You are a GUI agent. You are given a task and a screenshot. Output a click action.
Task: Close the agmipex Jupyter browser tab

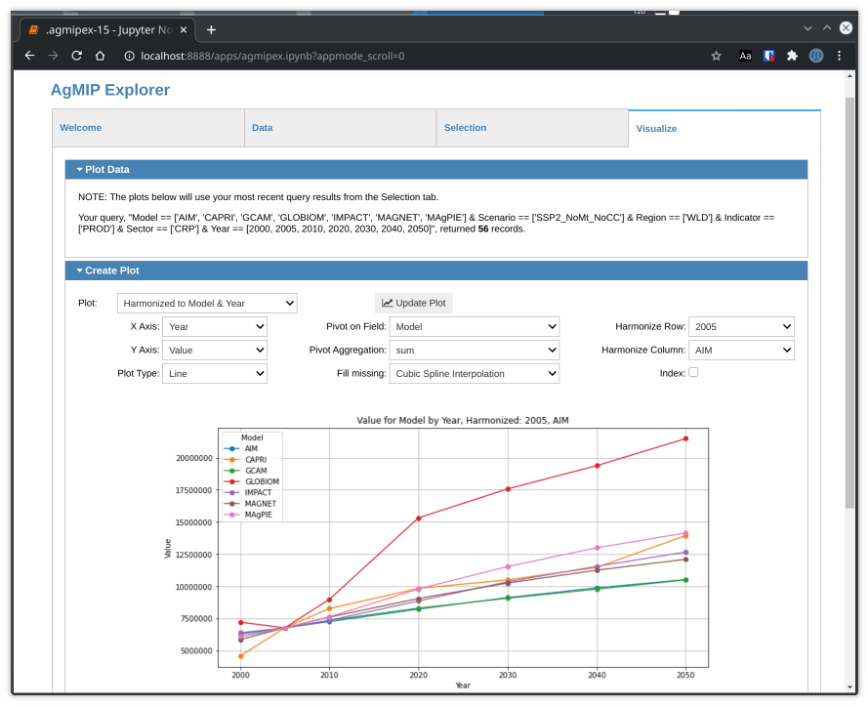(185, 30)
